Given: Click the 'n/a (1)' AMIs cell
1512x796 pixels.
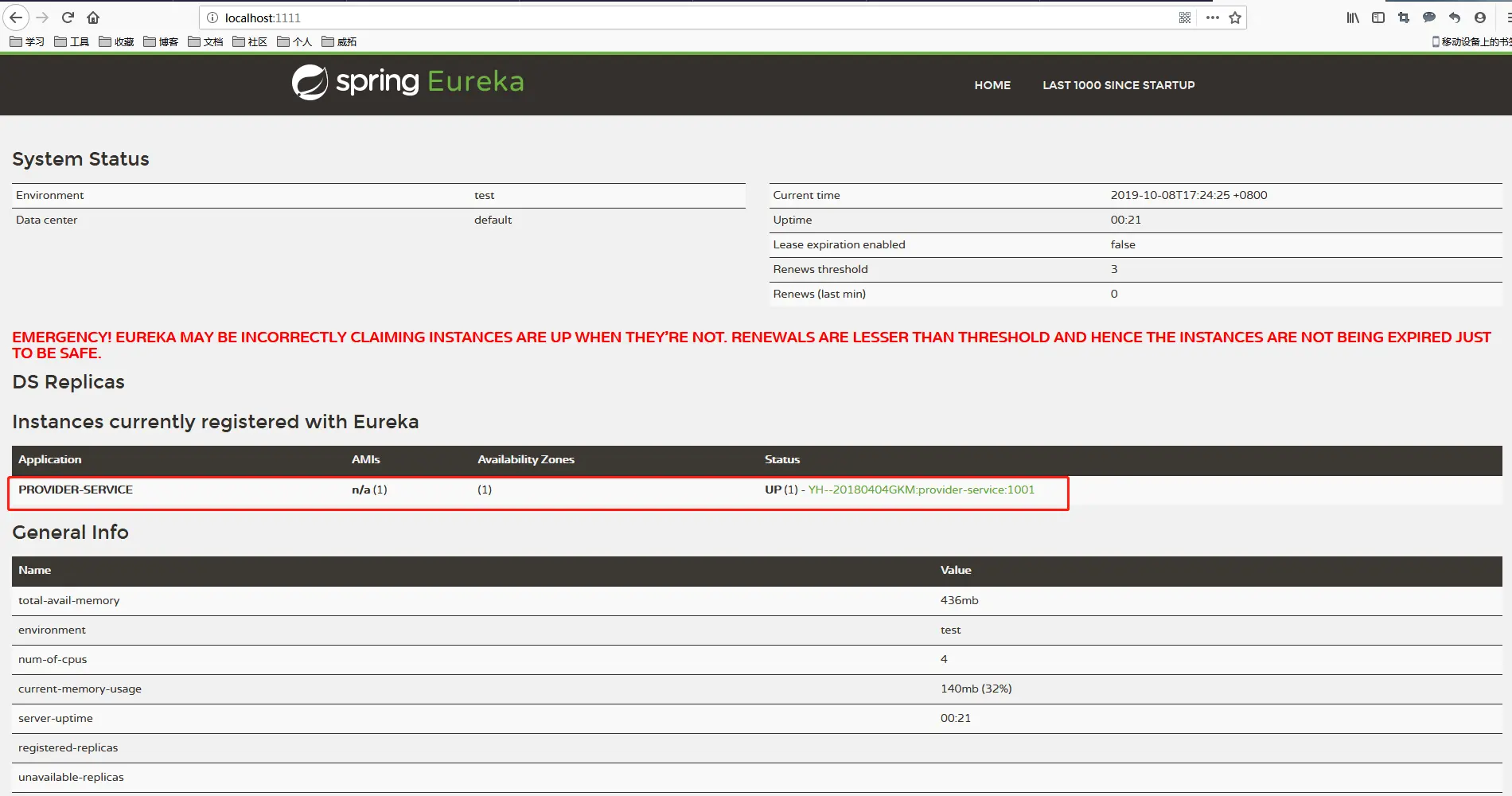Looking at the screenshot, I should pyautogui.click(x=369, y=490).
